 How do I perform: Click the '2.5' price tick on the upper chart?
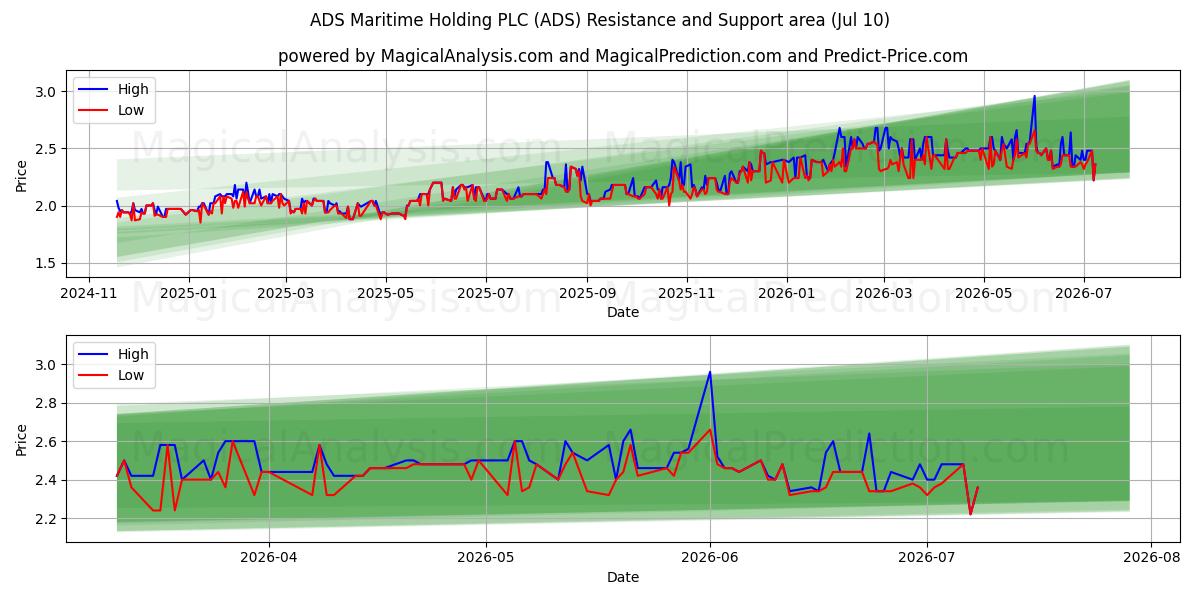48,149
